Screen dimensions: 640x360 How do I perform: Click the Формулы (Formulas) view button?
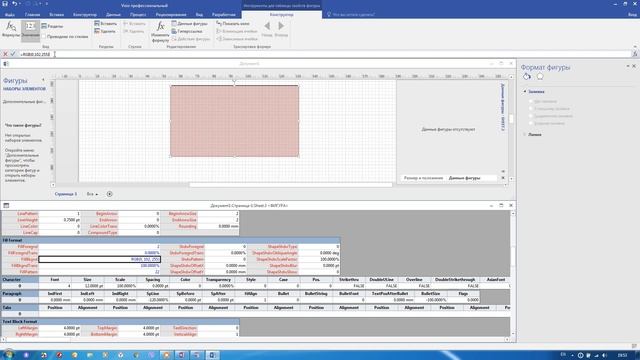(11, 30)
